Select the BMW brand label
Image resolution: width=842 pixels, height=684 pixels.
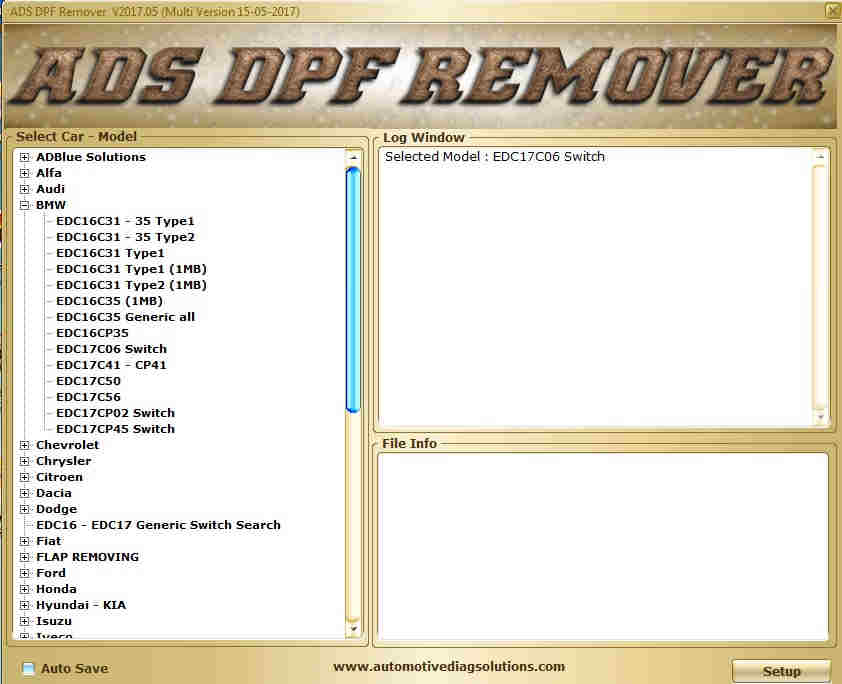[x=51, y=205]
